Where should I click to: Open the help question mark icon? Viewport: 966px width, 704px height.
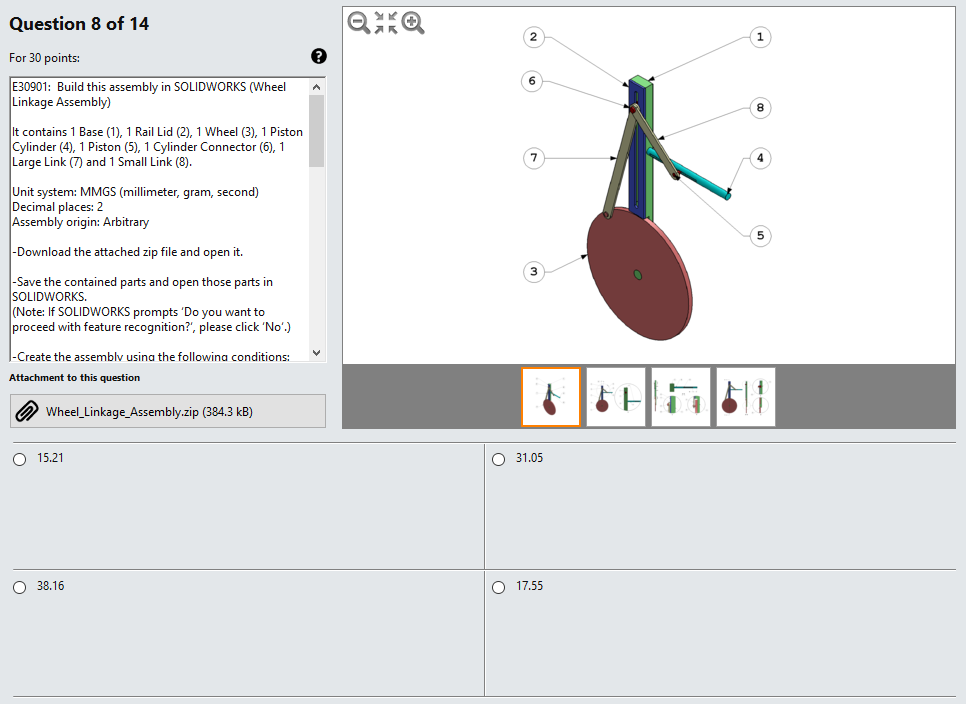click(x=318, y=57)
